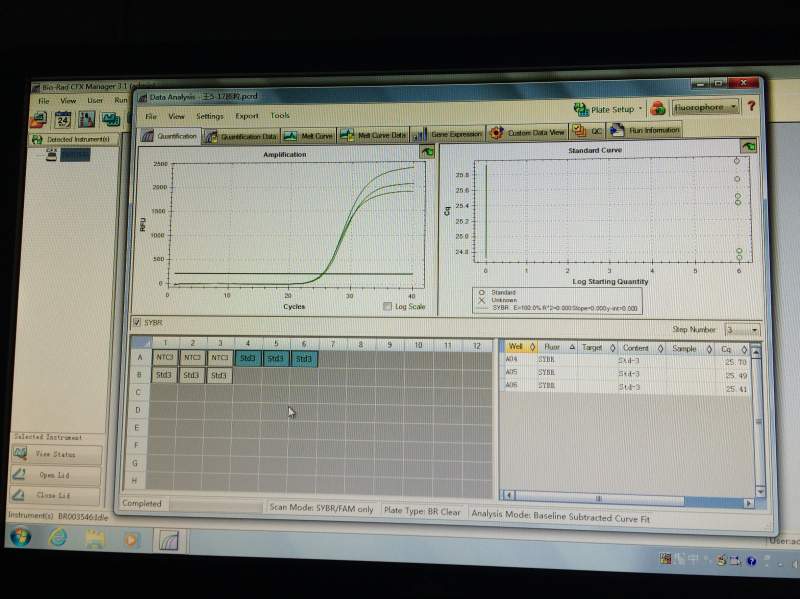The image size is (800, 599).
Task: Open File menu in CFX Manager window
Action: (x=44, y=101)
